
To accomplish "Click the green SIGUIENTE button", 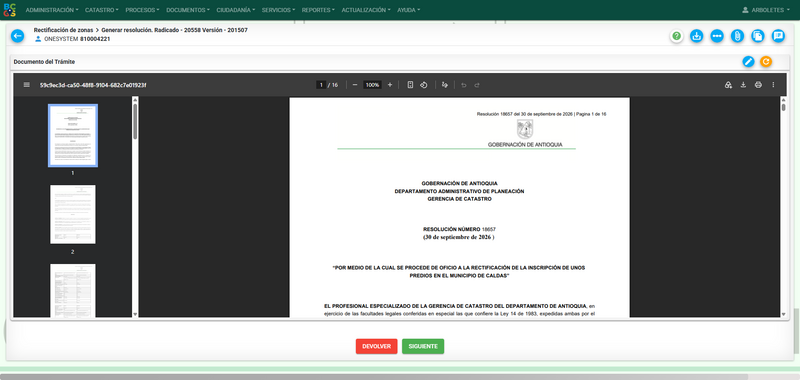I will (x=423, y=346).
